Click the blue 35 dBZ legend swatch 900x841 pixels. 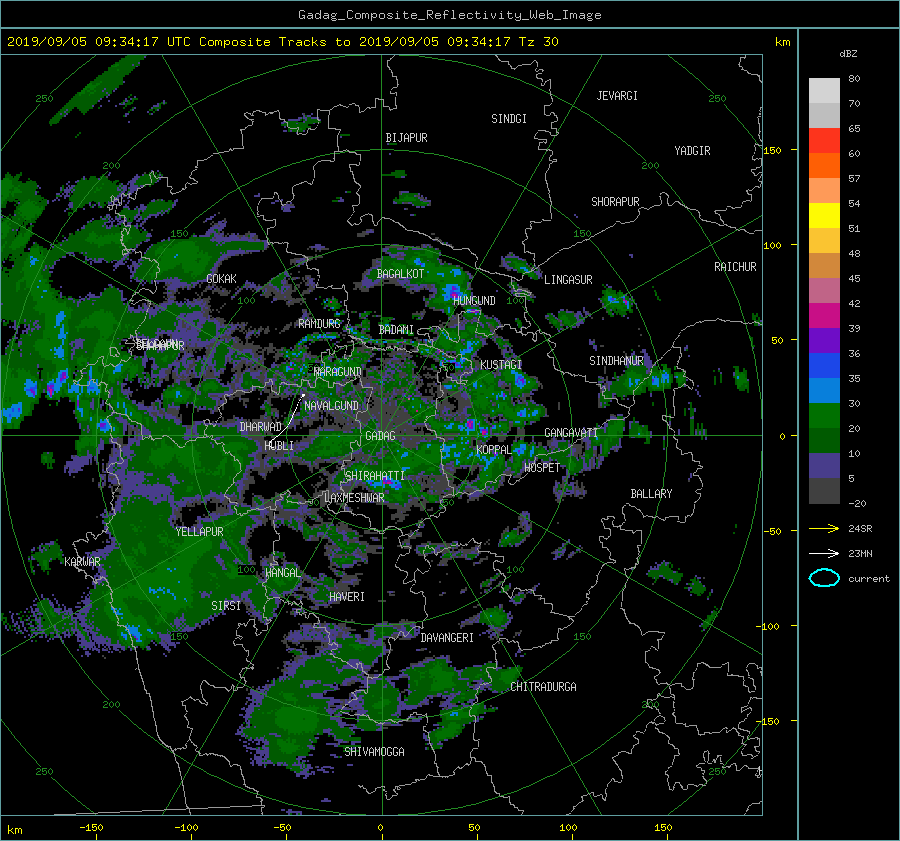click(824, 365)
